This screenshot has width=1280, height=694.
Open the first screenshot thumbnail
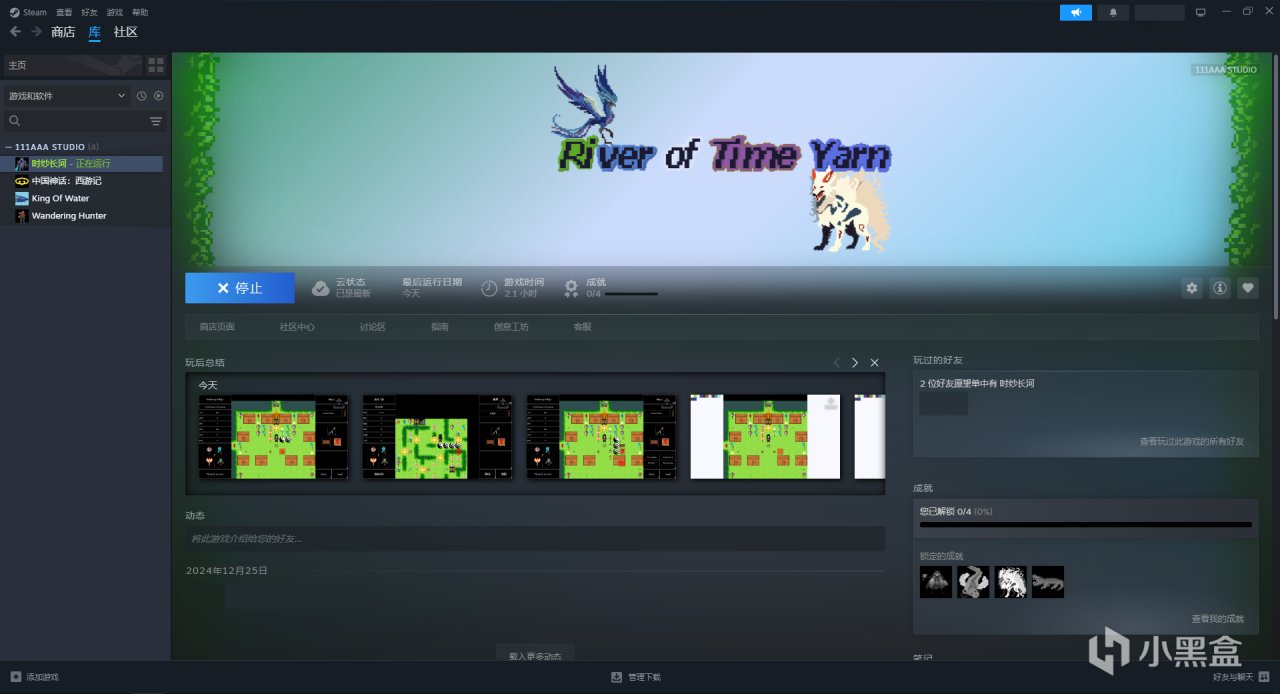(273, 437)
